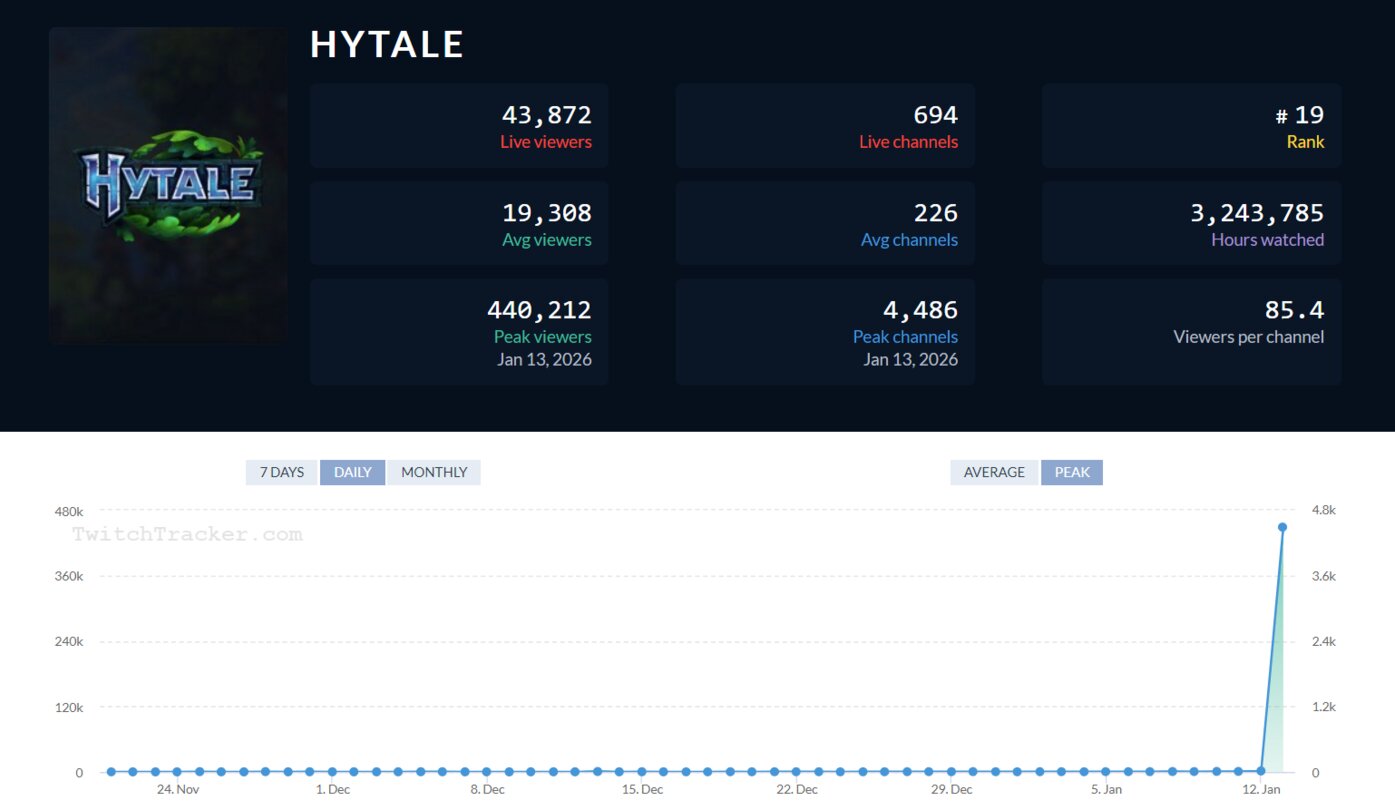Toggle chart to PEAK values
Image resolution: width=1395 pixels, height=810 pixels.
point(1072,472)
